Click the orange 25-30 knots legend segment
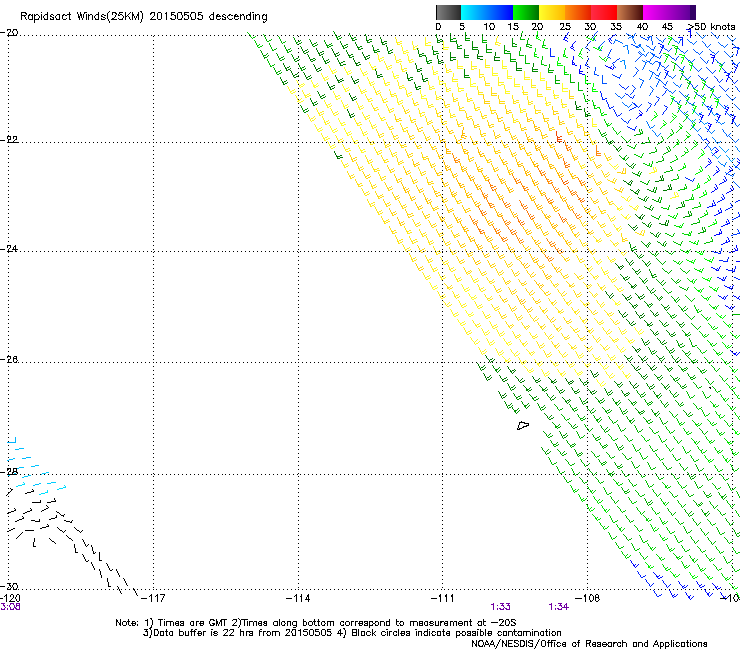Viewport: 740px width, 650px height. point(578,12)
